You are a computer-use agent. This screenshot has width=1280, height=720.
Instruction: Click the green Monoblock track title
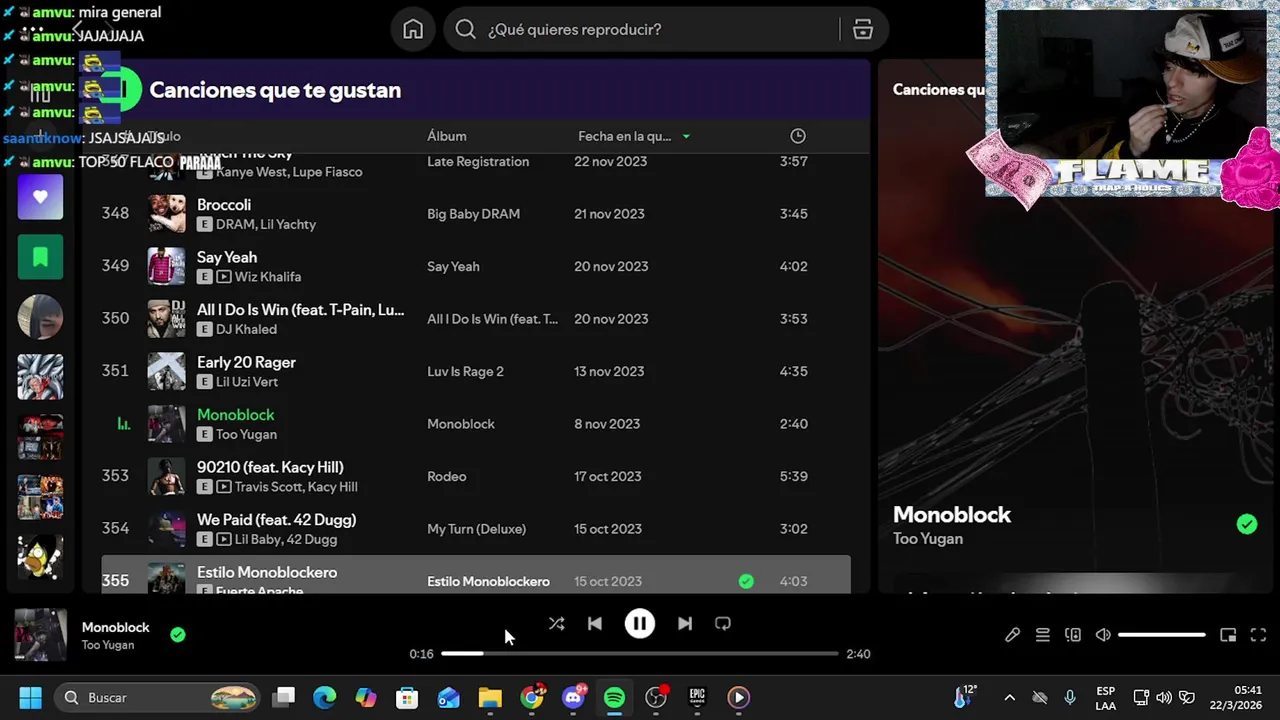point(236,415)
